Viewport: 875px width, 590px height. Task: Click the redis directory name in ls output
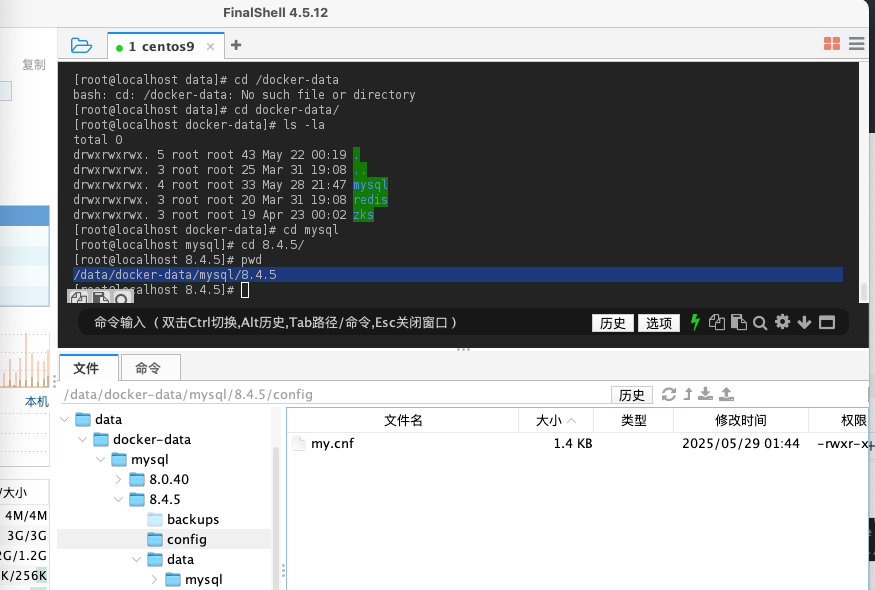370,200
